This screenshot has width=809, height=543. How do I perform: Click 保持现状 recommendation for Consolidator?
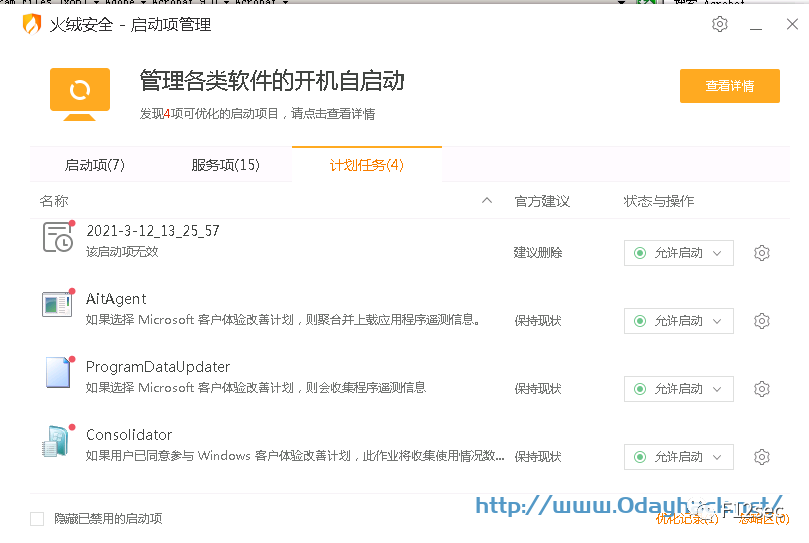point(538,456)
